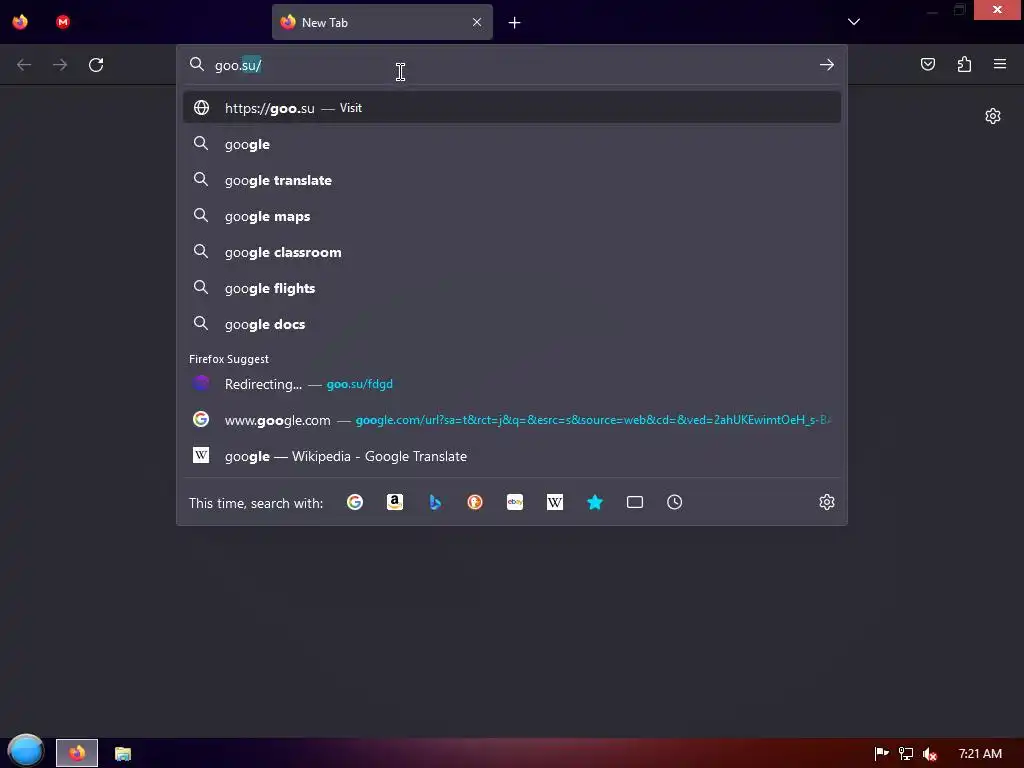Choose 'google docs' suggestion

512,324
